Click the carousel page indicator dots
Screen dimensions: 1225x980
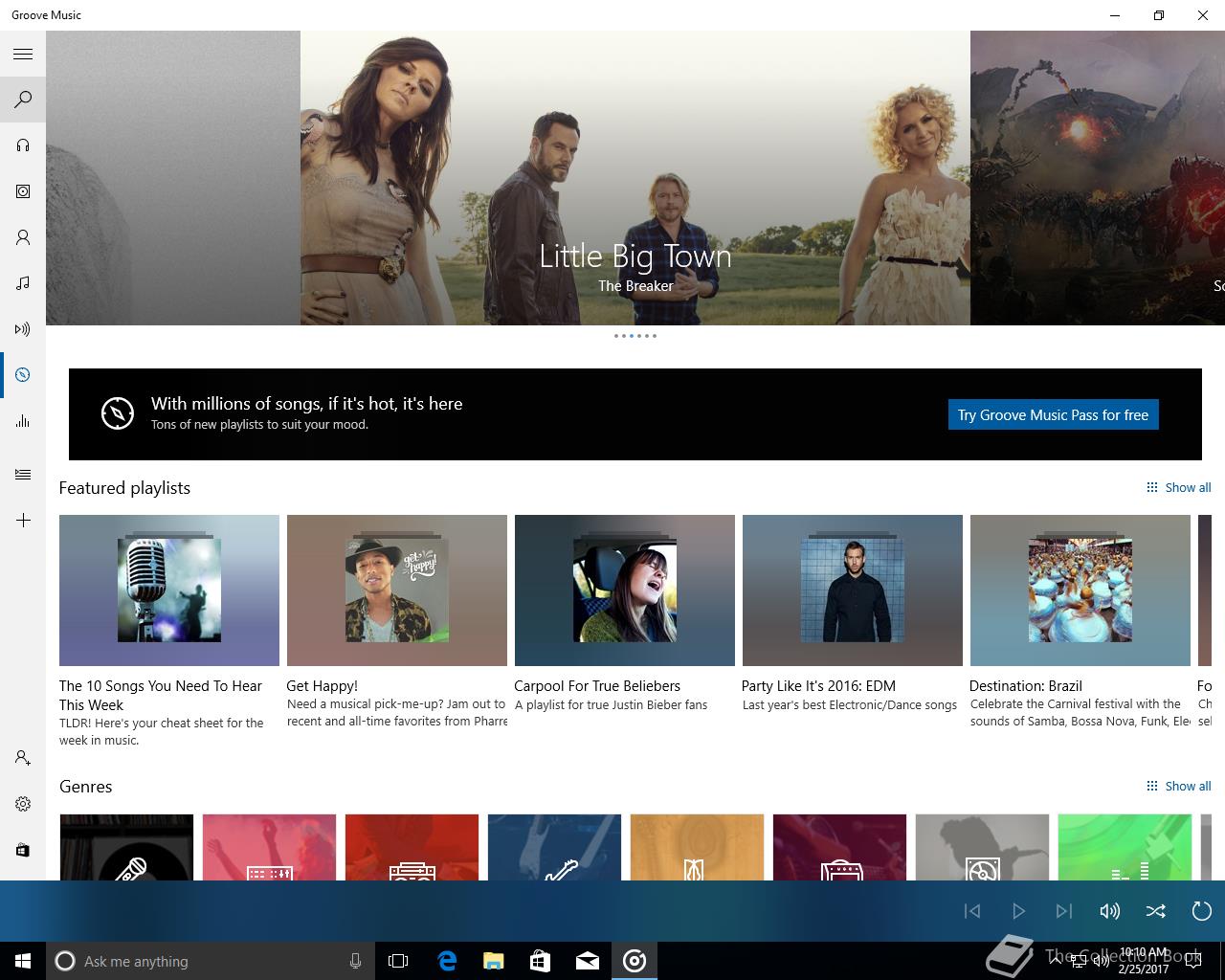[x=635, y=336]
